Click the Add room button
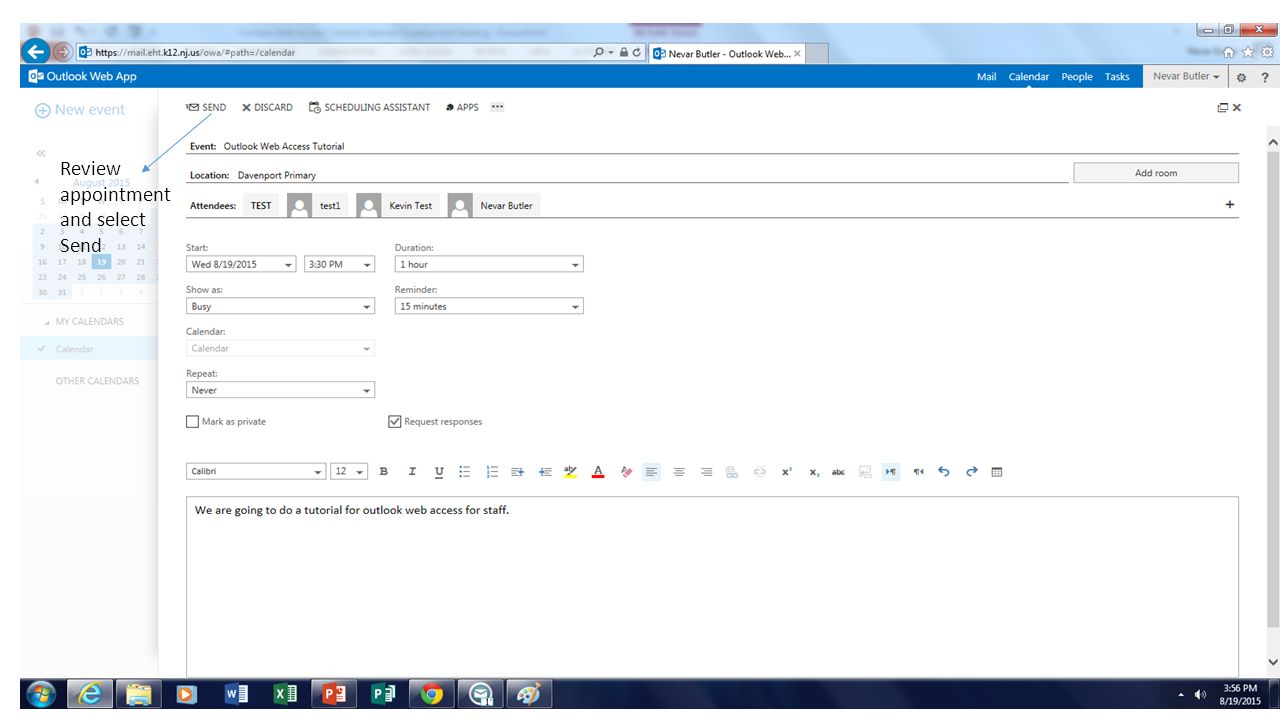 pos(1156,173)
